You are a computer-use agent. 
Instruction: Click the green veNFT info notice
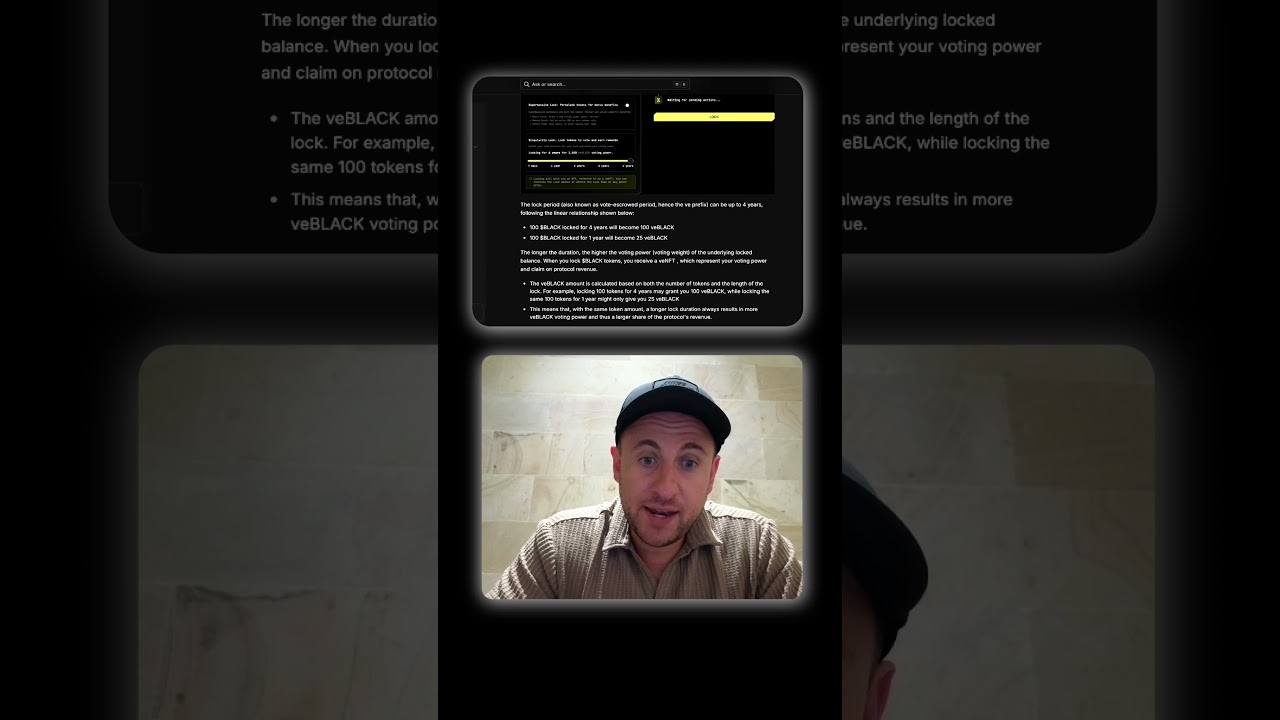(x=581, y=182)
